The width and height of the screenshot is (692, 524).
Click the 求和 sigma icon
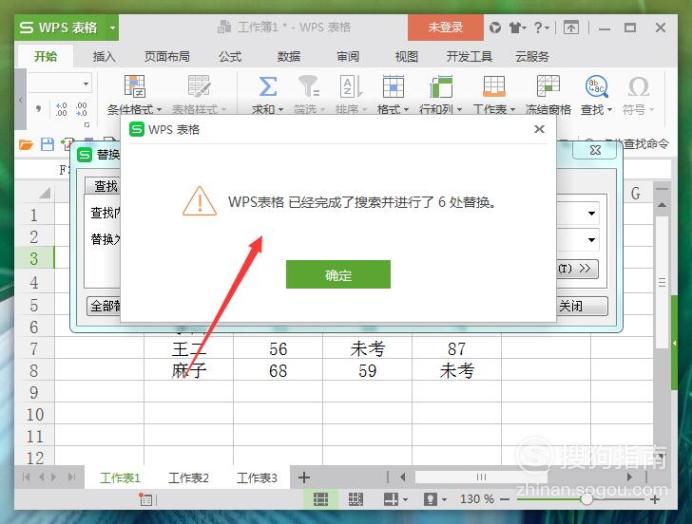(x=267, y=86)
